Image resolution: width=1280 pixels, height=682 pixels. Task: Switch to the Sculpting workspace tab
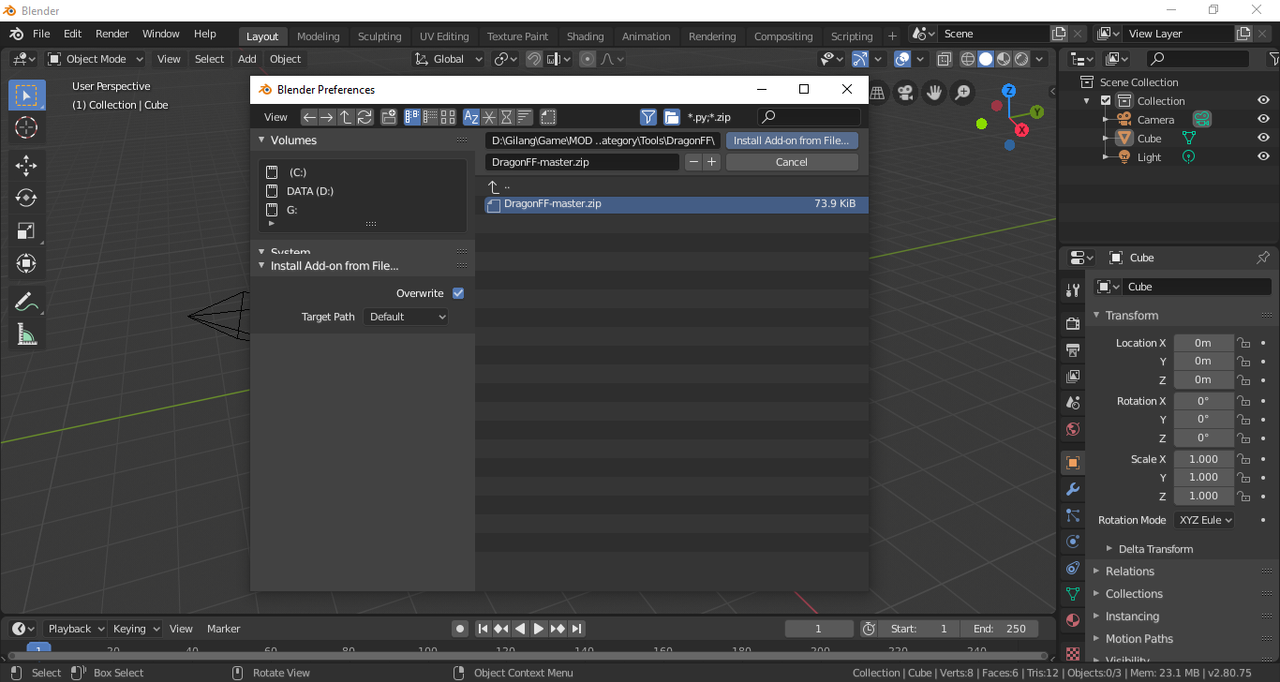[380, 36]
